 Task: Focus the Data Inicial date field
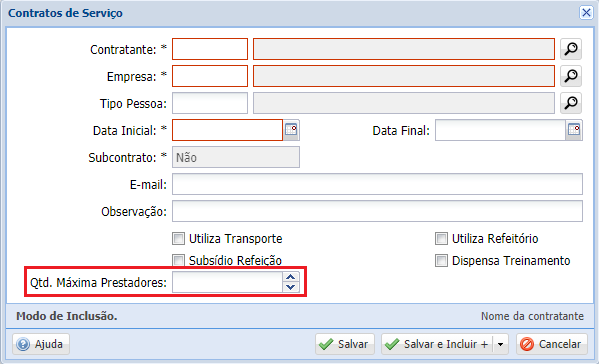tap(227, 130)
